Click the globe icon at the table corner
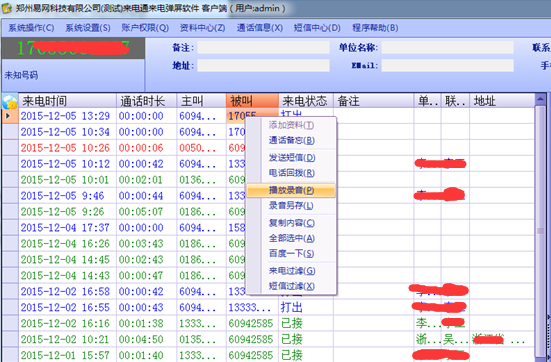551x362 pixels. tap(10, 101)
